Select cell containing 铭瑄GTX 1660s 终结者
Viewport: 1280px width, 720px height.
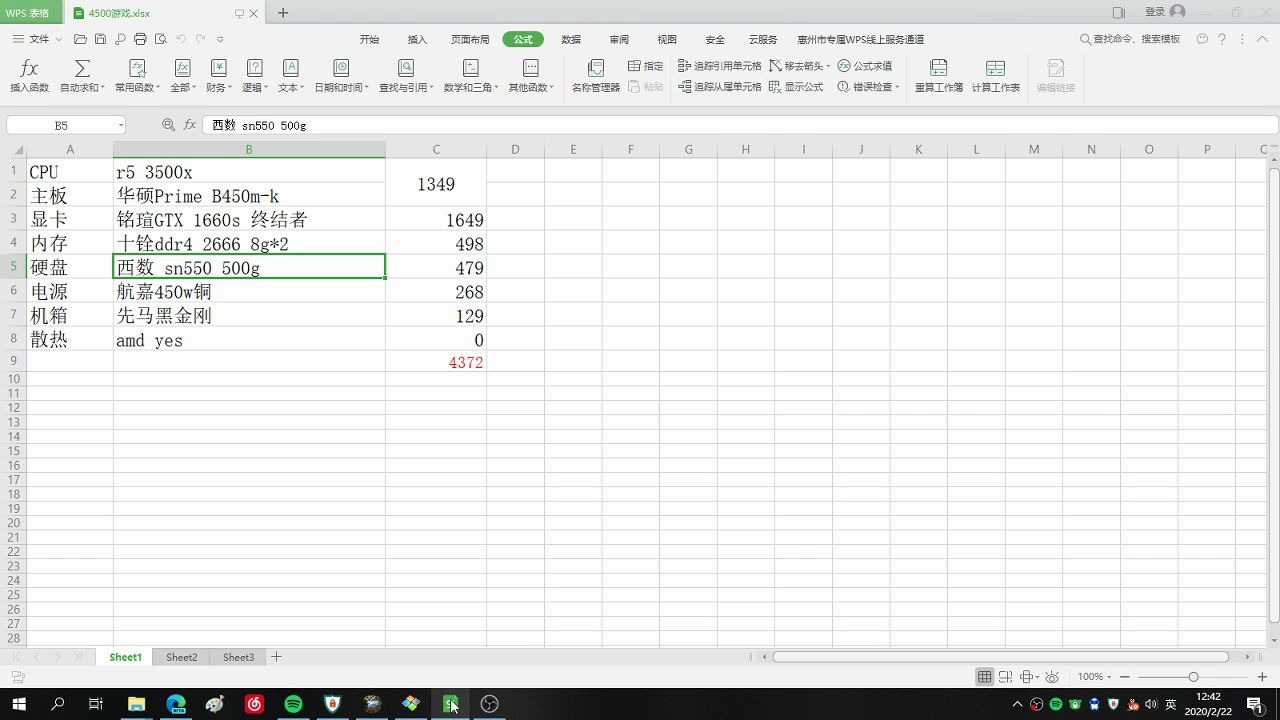[249, 219]
